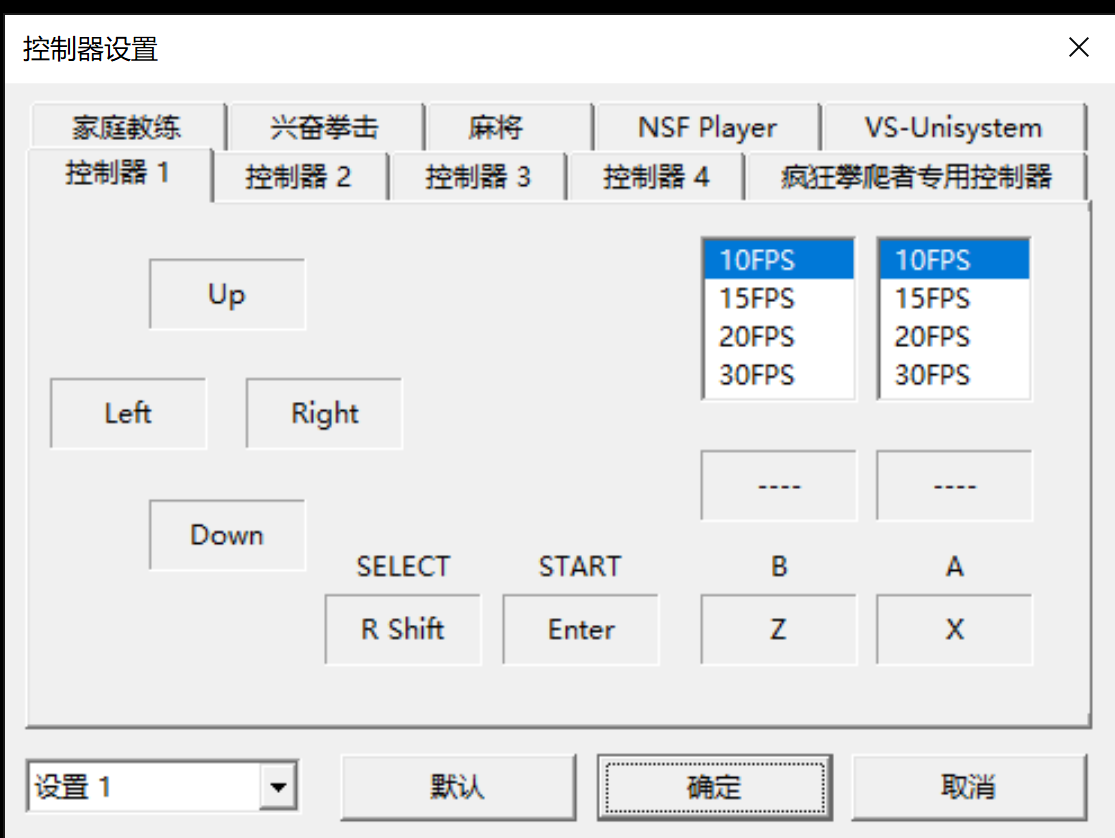Change B button mapping Z
This screenshot has height=838, width=1115.
779,630
